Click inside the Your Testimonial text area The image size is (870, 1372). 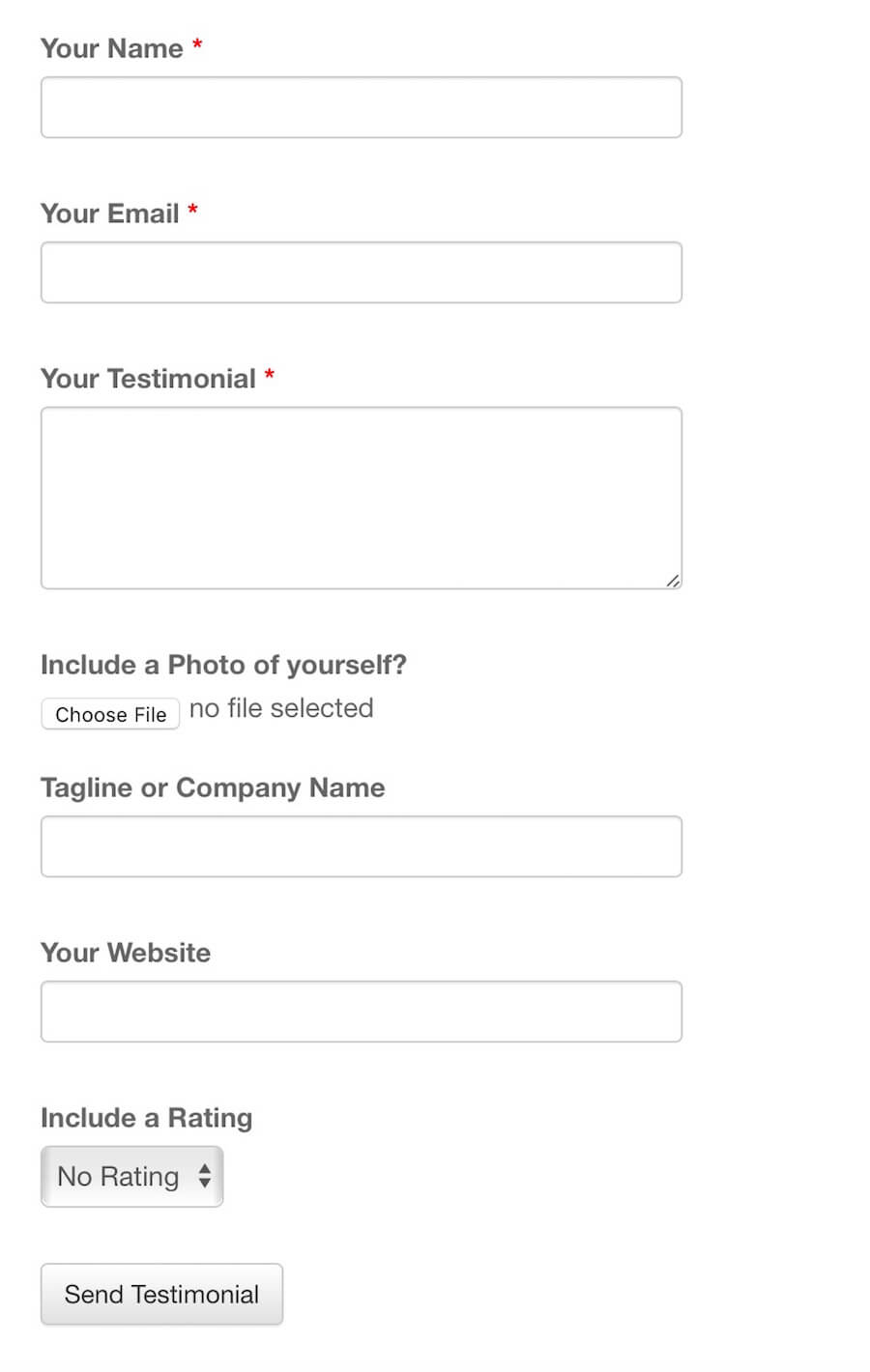coord(361,497)
